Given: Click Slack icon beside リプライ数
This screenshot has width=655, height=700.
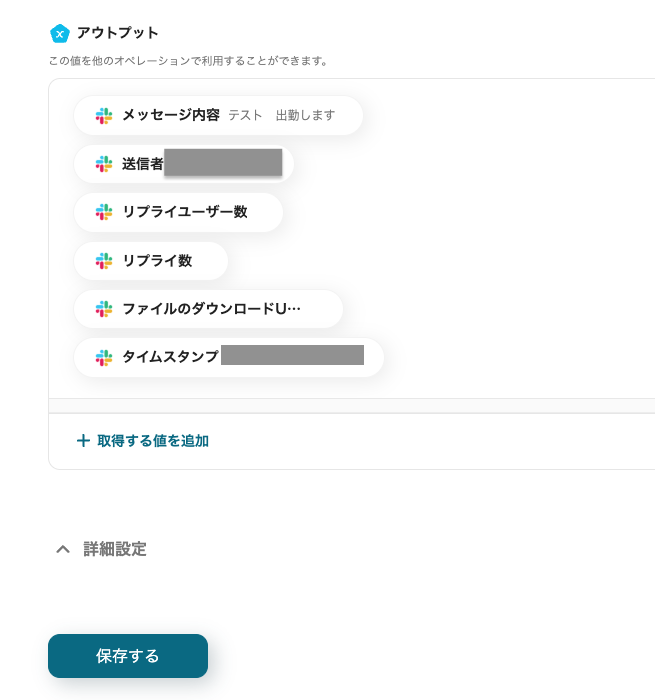Looking at the screenshot, I should click(x=104, y=261).
